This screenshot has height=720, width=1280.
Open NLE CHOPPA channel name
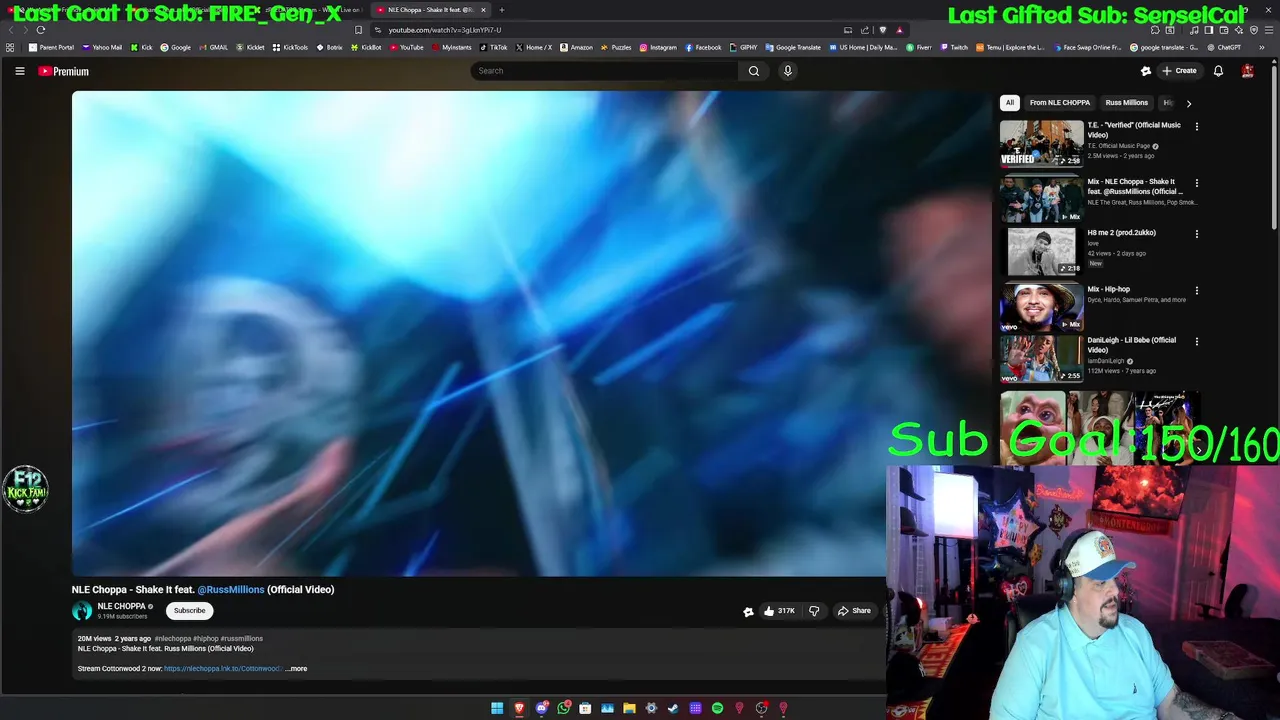pyautogui.click(x=122, y=606)
